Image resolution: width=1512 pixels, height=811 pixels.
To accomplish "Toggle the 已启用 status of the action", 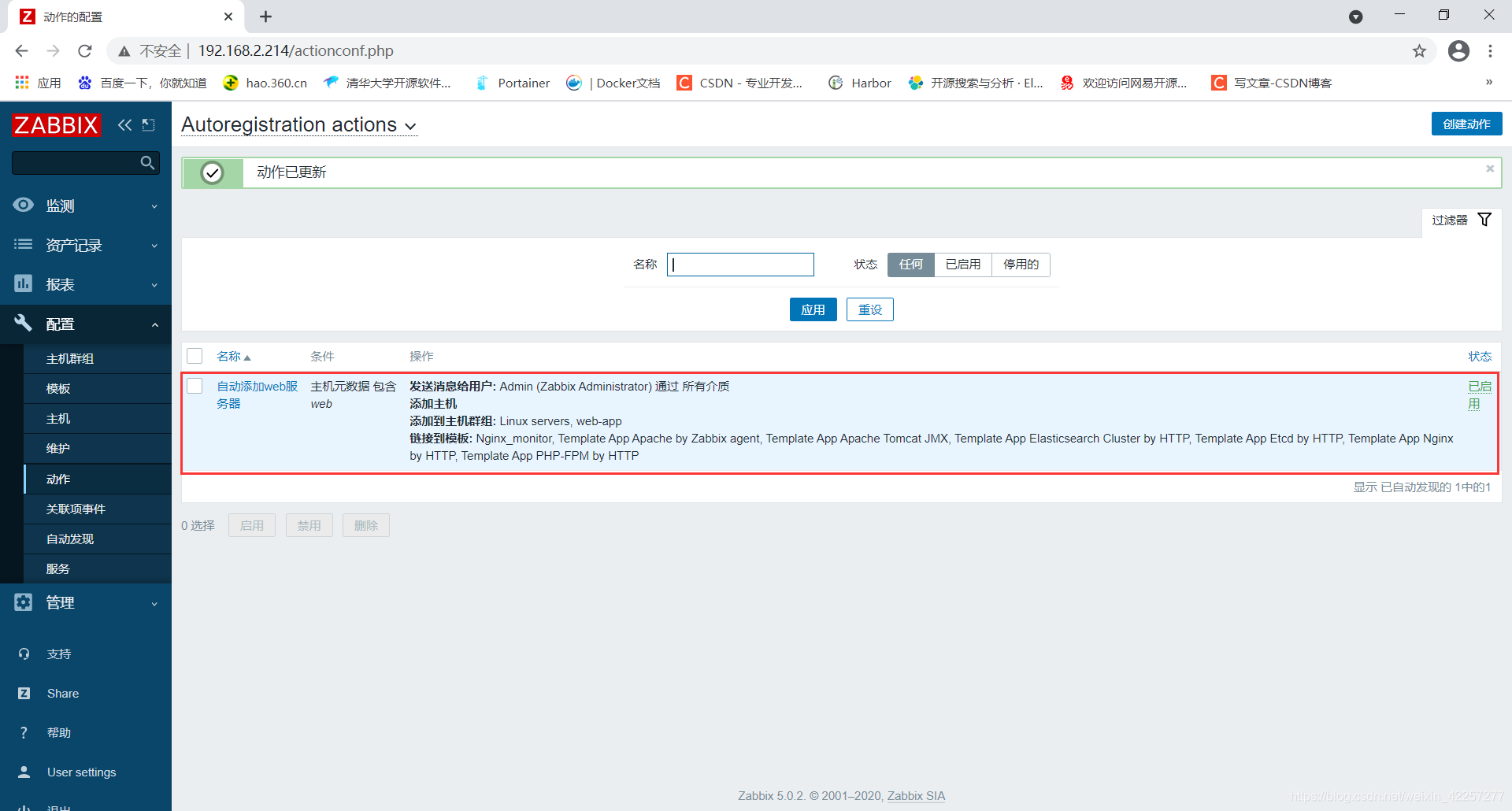I will (x=1479, y=394).
